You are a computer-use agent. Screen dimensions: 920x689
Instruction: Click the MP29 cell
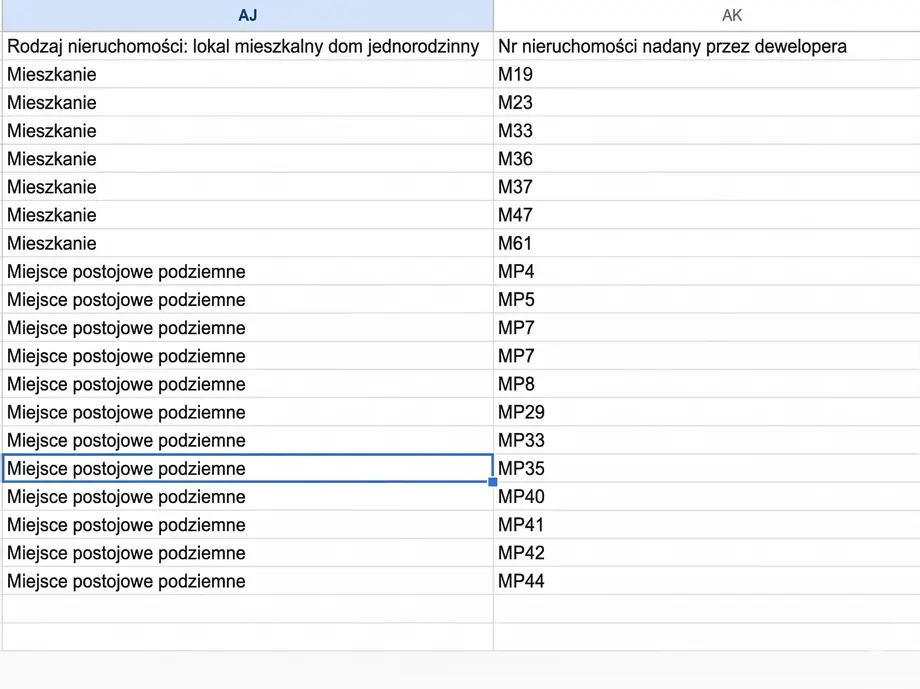[706, 412]
